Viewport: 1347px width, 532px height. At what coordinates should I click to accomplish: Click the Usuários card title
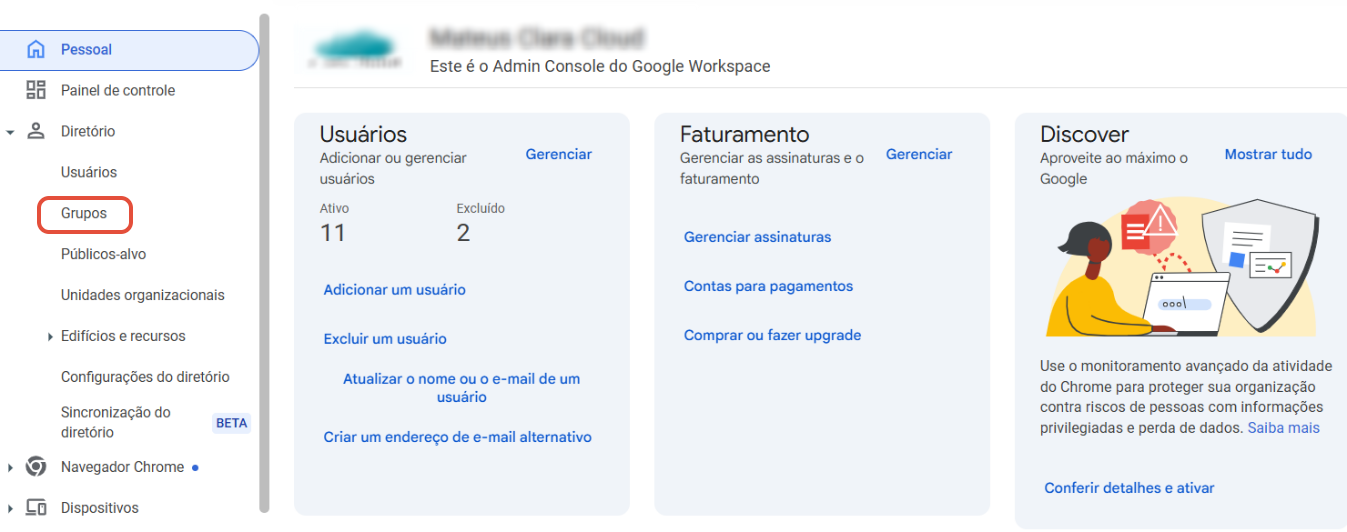pyautogui.click(x=364, y=134)
